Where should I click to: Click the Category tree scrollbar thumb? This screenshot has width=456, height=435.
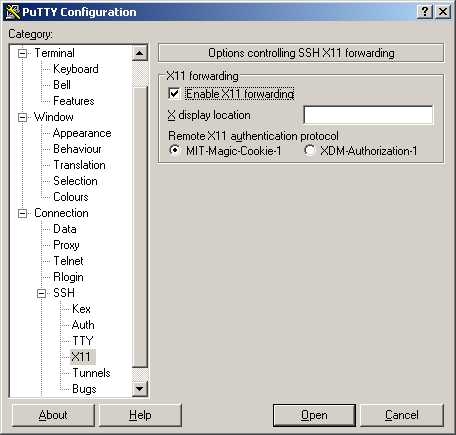click(140, 227)
